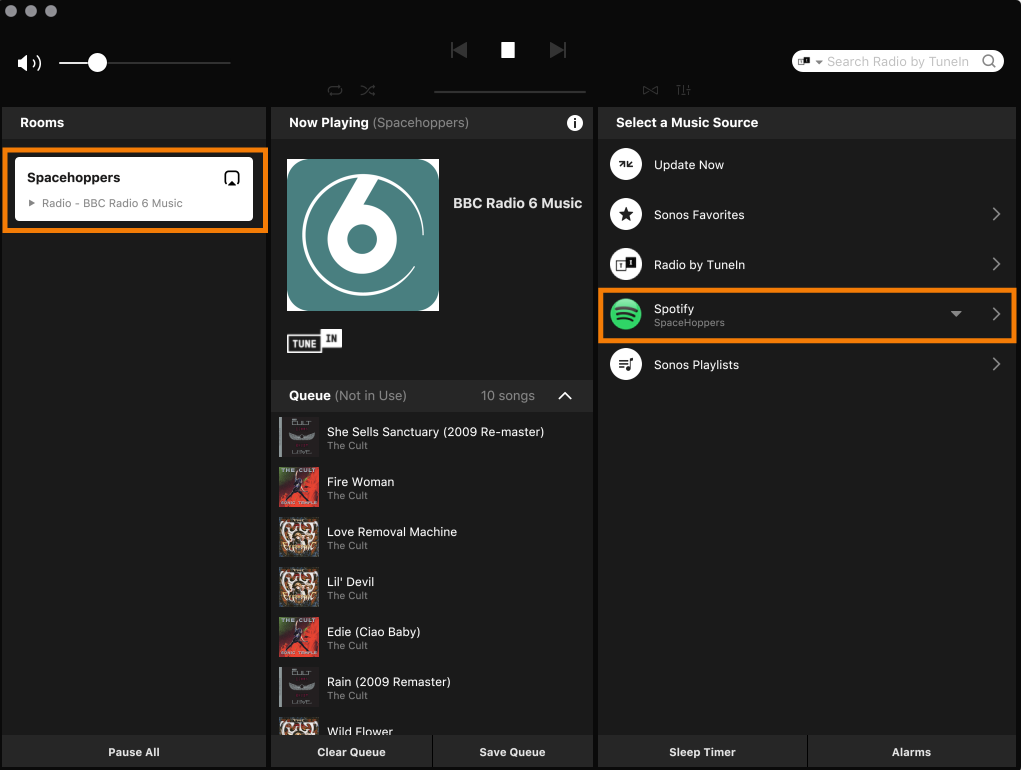Select Love Removal Machine in queue
This screenshot has height=770, width=1021.
432,538
